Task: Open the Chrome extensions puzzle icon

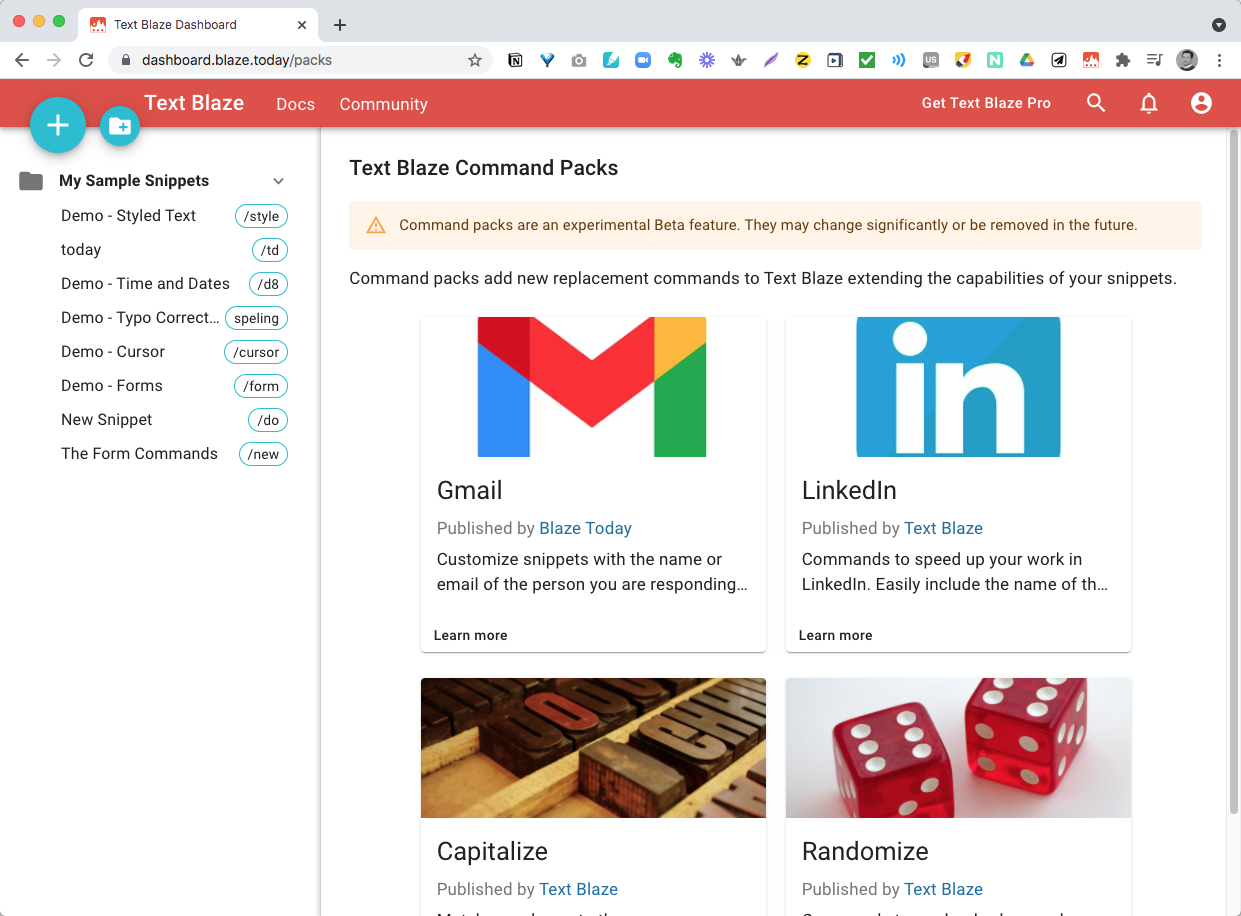Action: (1122, 60)
